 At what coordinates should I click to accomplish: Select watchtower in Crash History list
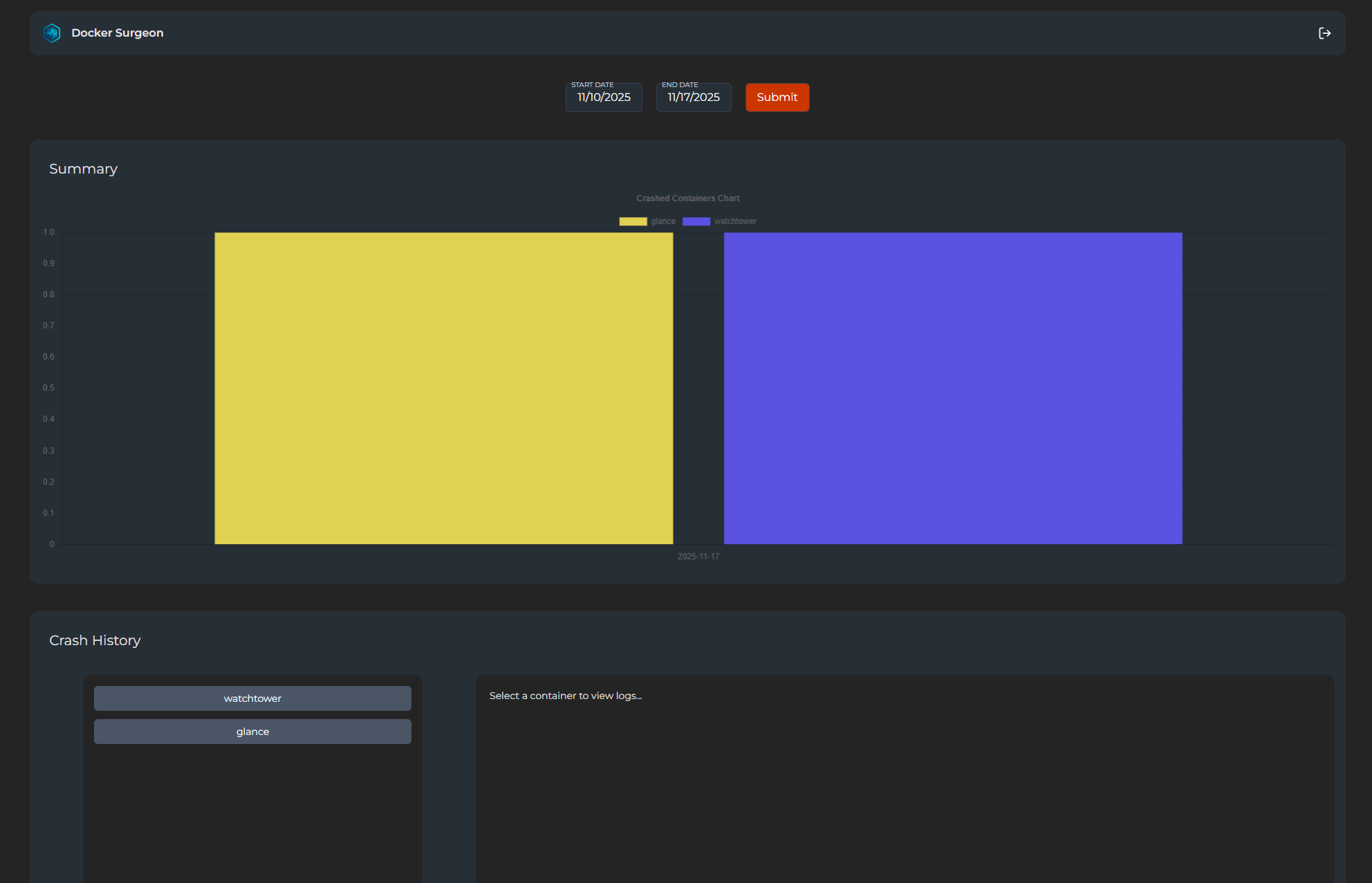click(252, 698)
